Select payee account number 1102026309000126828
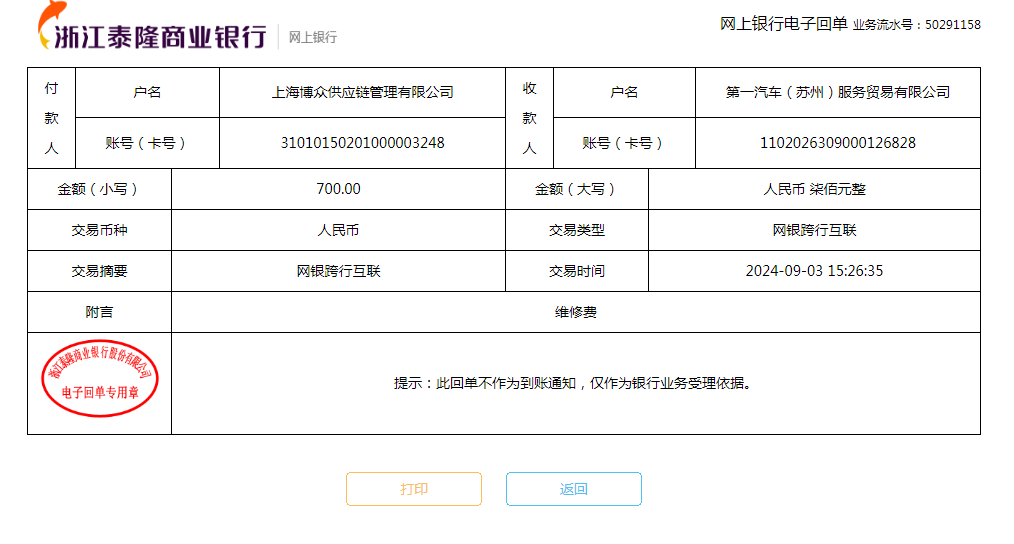 point(837,143)
